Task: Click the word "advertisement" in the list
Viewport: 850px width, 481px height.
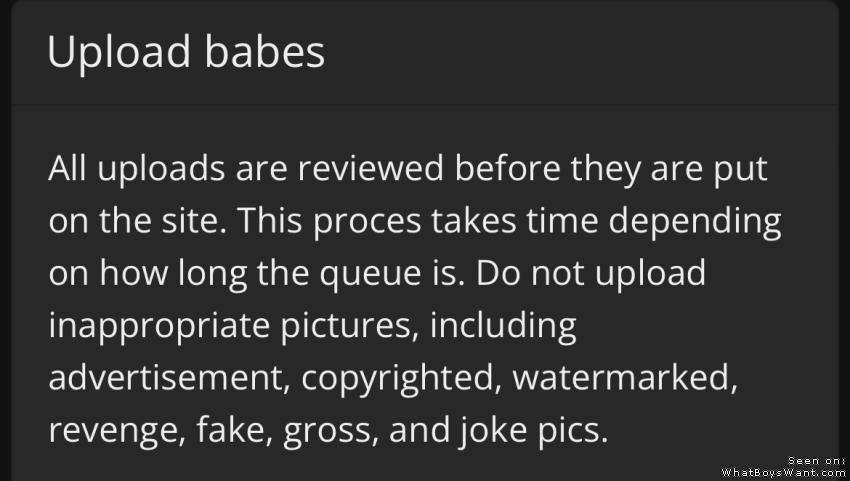Action: click(168, 378)
